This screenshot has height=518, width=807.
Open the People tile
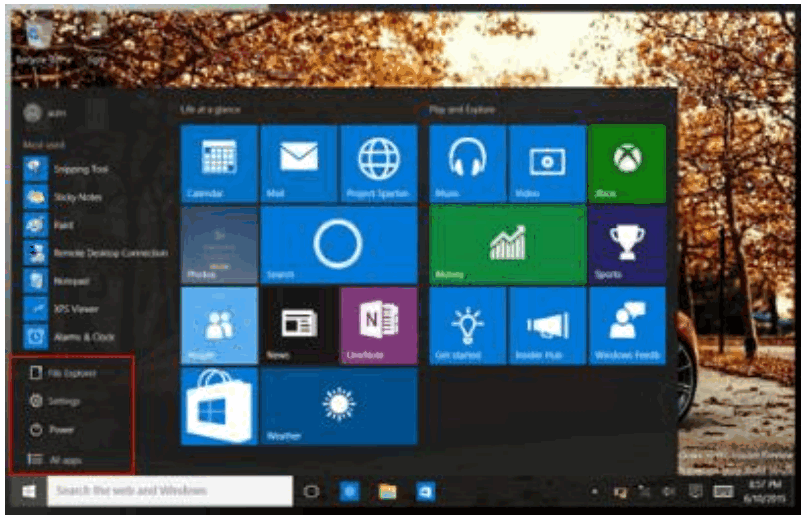point(219,325)
